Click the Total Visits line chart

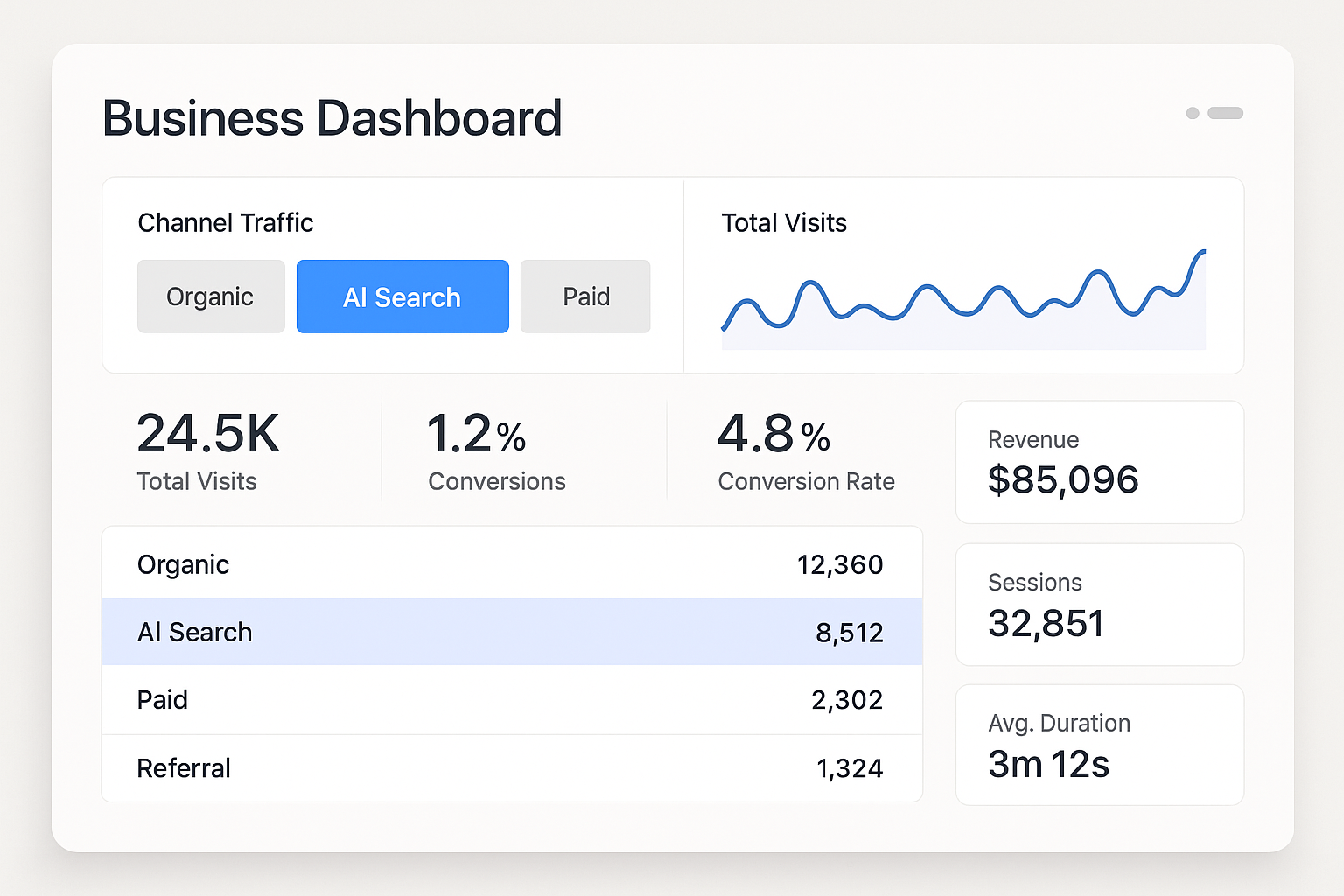click(962, 297)
